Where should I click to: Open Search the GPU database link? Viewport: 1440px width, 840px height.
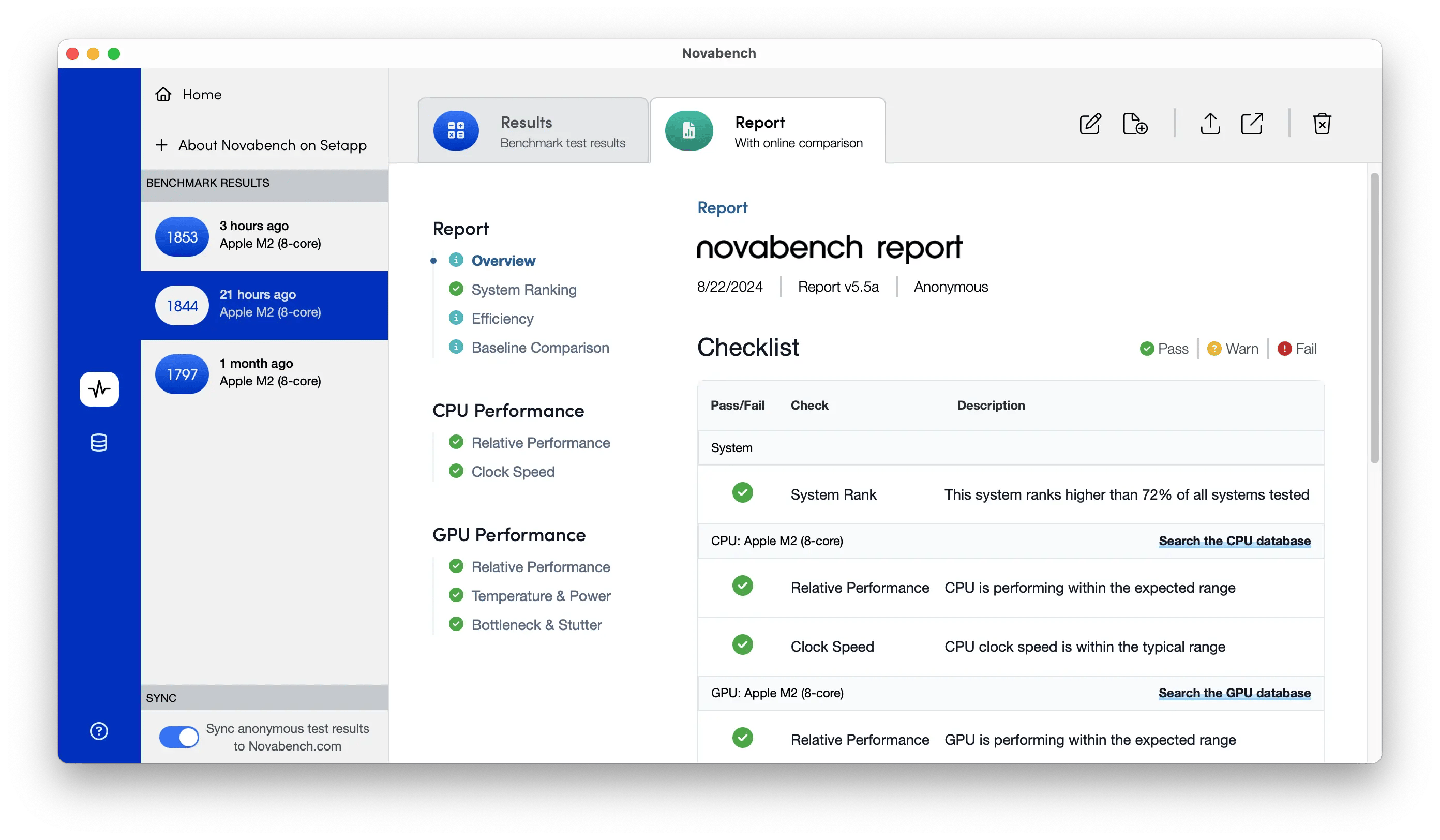point(1234,693)
